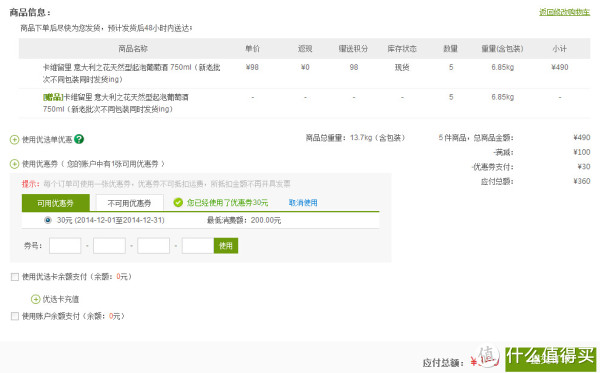Image resolution: width=600 pixels, height=373 pixels.
Task: Click the '应付总额' amount '¥360' in the summary
Action: coord(582,181)
